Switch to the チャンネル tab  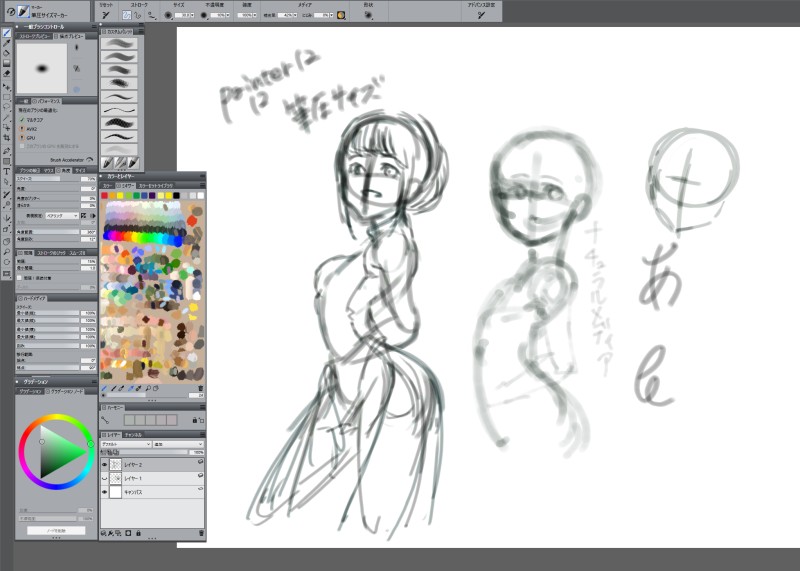[x=134, y=435]
